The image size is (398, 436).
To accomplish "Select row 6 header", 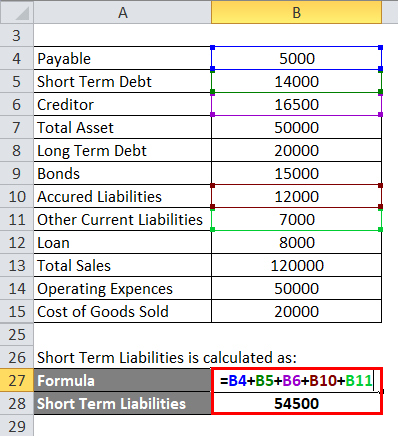I will click(17, 104).
